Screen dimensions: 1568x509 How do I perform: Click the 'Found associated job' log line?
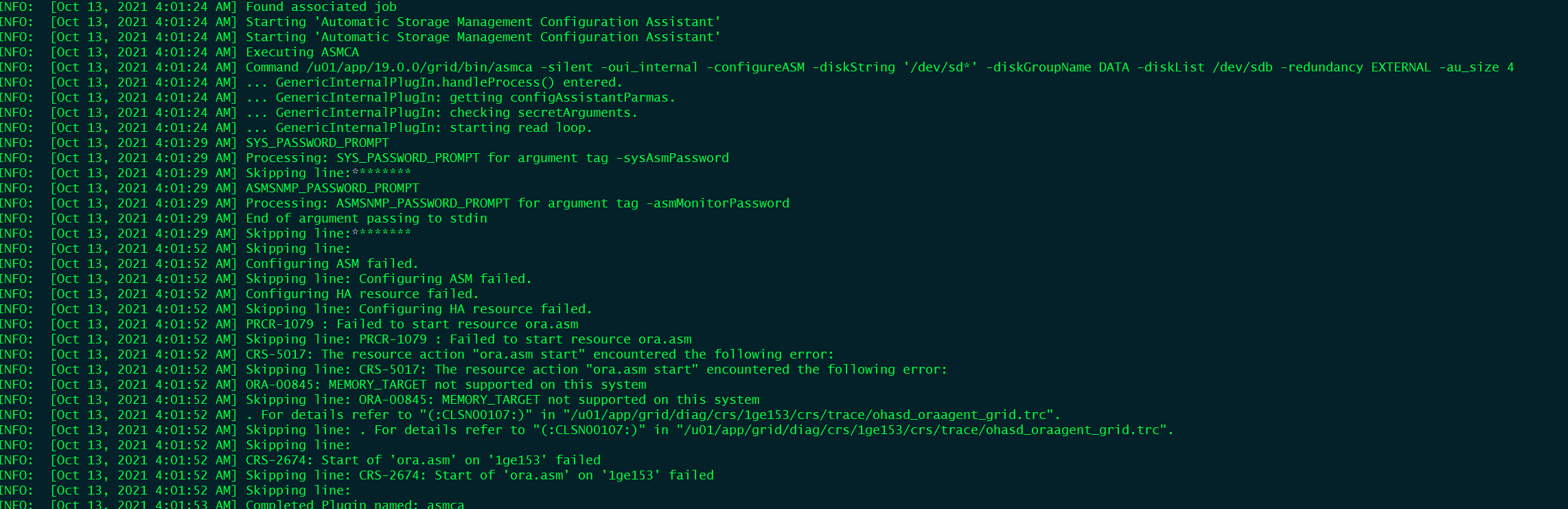tap(321, 7)
